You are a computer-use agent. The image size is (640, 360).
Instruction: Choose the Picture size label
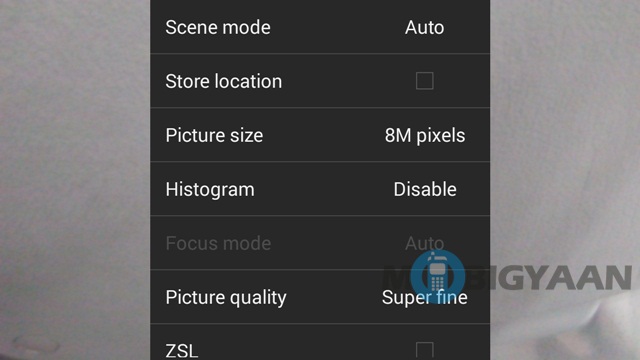[214, 136]
